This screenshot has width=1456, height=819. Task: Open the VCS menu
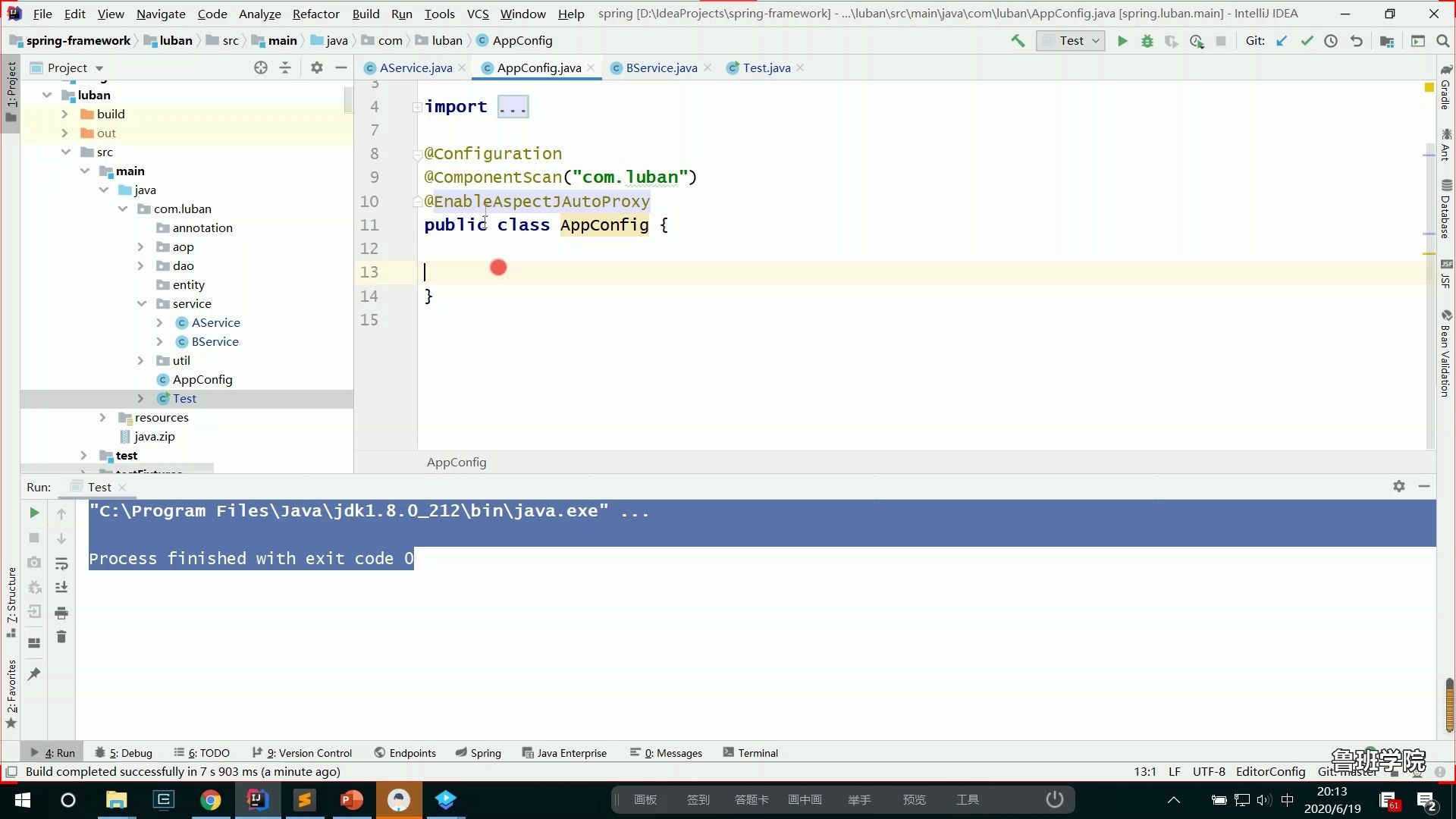coord(477,14)
